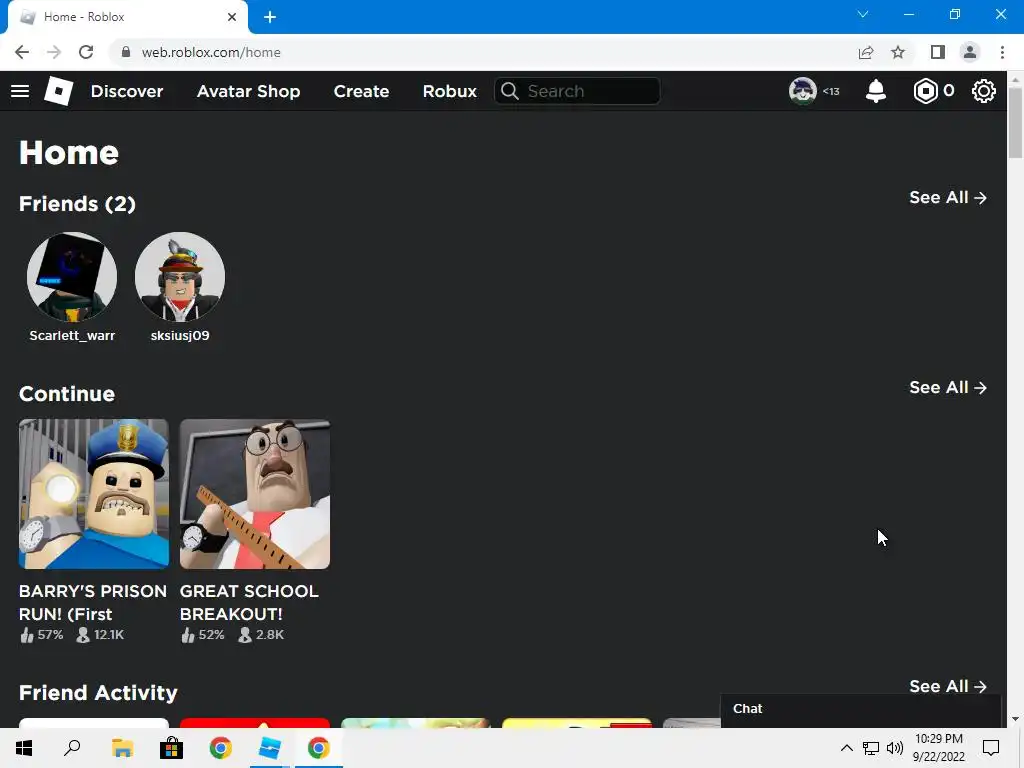Go to Discover page
Viewport: 1024px width, 768px height.
click(x=127, y=91)
